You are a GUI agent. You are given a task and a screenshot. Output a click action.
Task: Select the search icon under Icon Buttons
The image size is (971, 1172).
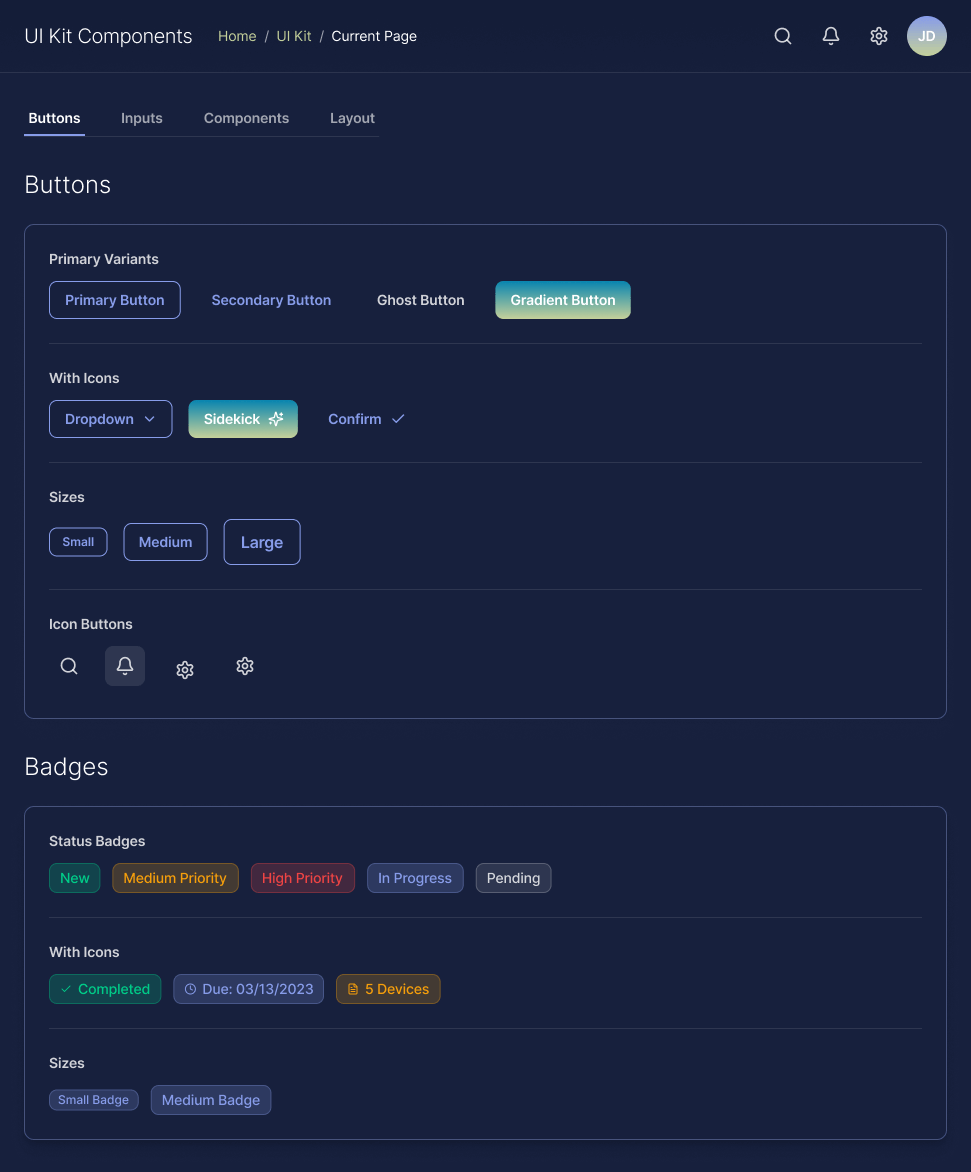tap(68, 666)
